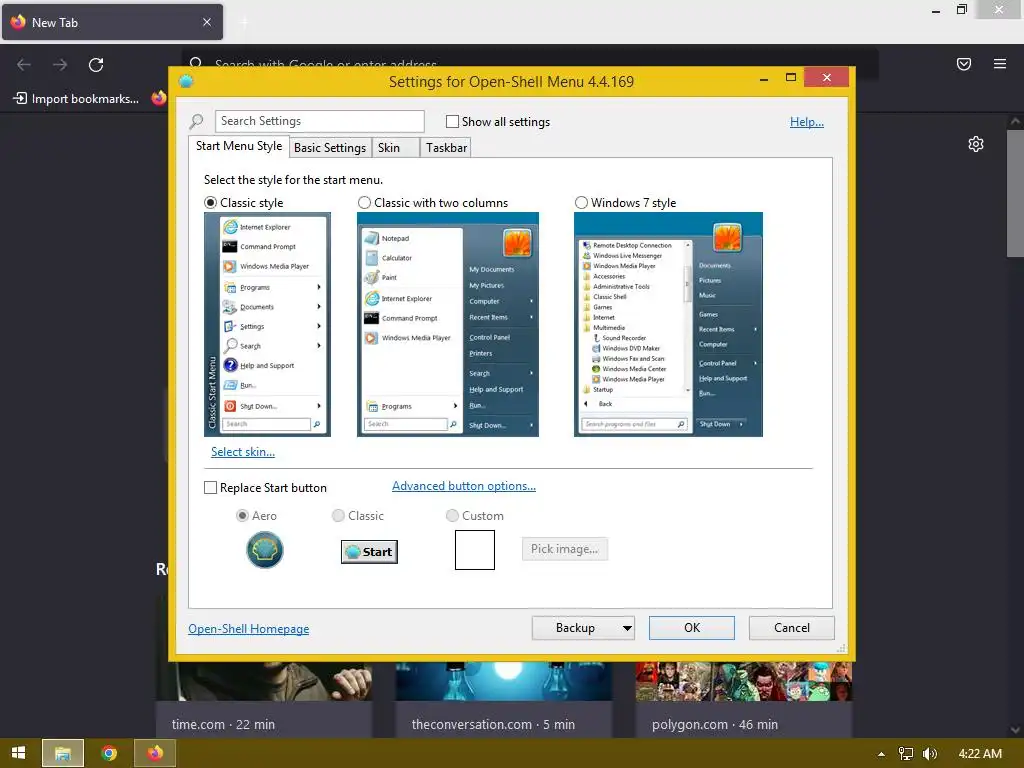
Task: Click the two-column style preview image
Action: point(448,325)
